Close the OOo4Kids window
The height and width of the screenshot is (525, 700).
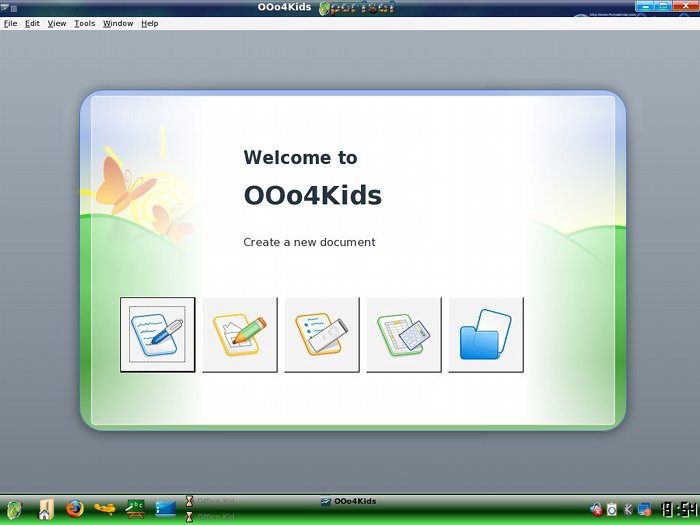685,6
